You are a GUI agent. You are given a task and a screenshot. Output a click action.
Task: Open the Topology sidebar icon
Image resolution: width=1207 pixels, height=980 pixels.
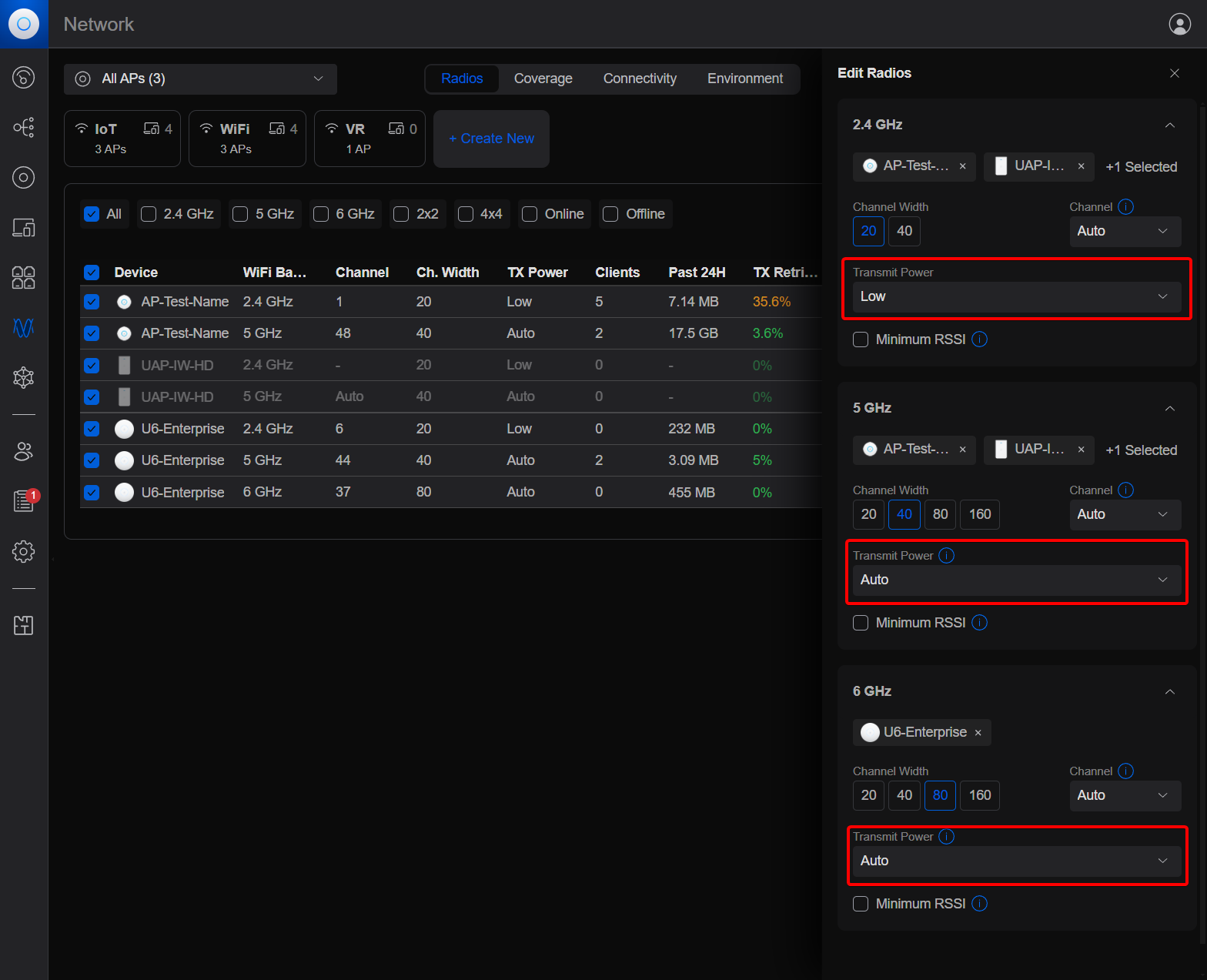pos(24,128)
